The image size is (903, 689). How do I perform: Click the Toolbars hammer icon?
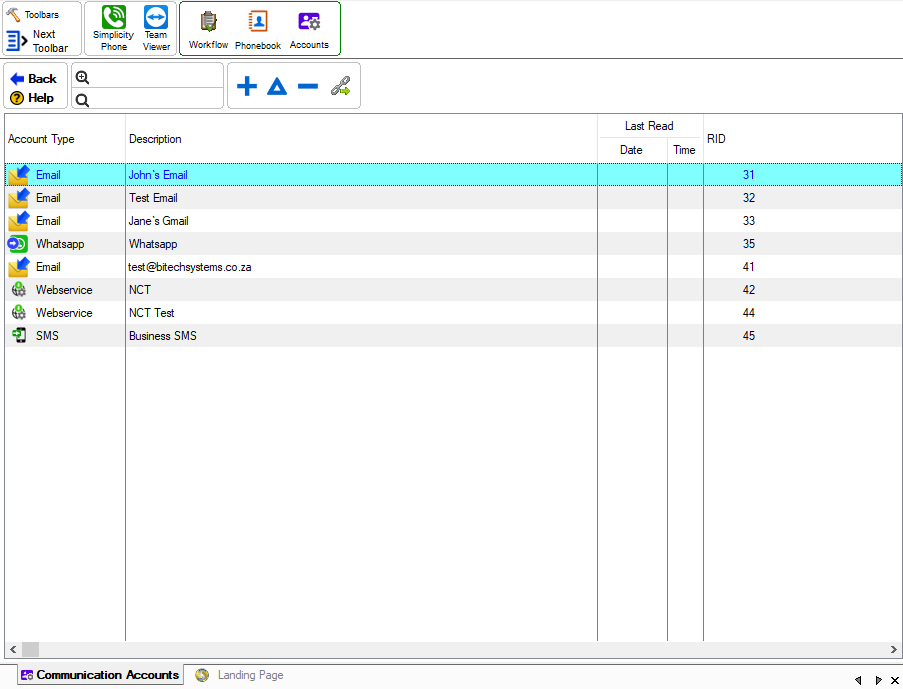pyautogui.click(x=14, y=13)
